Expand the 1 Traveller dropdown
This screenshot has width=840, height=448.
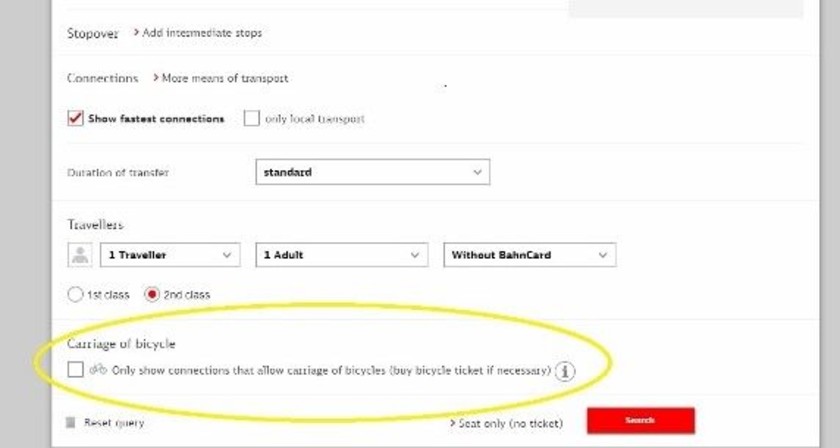pyautogui.click(x=170, y=255)
